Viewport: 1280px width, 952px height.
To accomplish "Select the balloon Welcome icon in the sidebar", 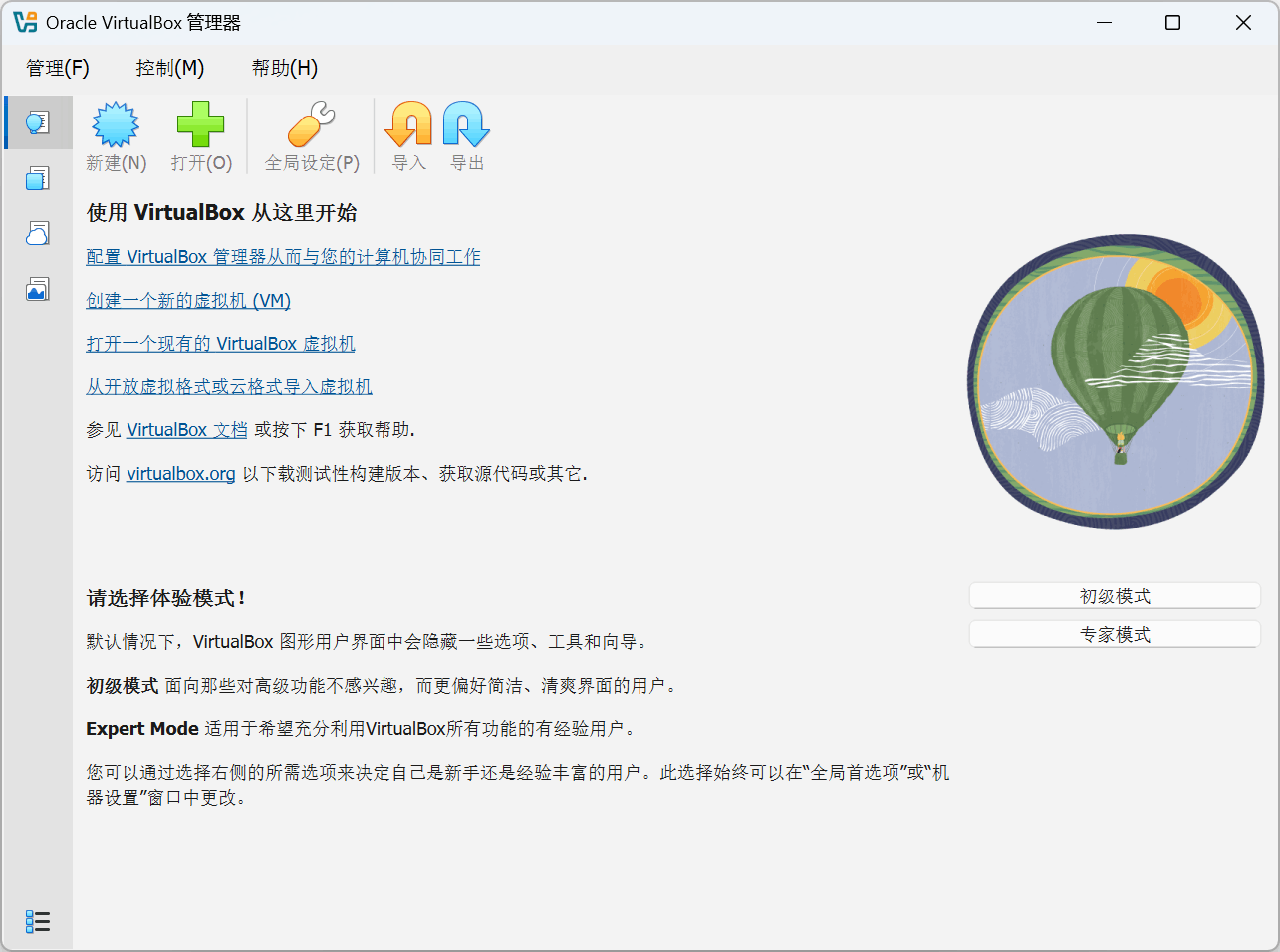I will coord(38,122).
